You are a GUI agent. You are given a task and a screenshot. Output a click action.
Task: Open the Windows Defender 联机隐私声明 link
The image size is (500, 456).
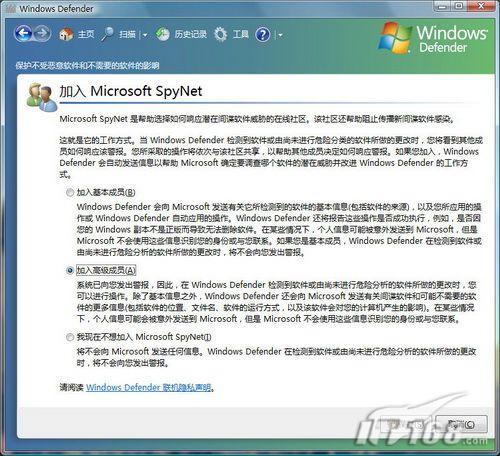coord(149,387)
